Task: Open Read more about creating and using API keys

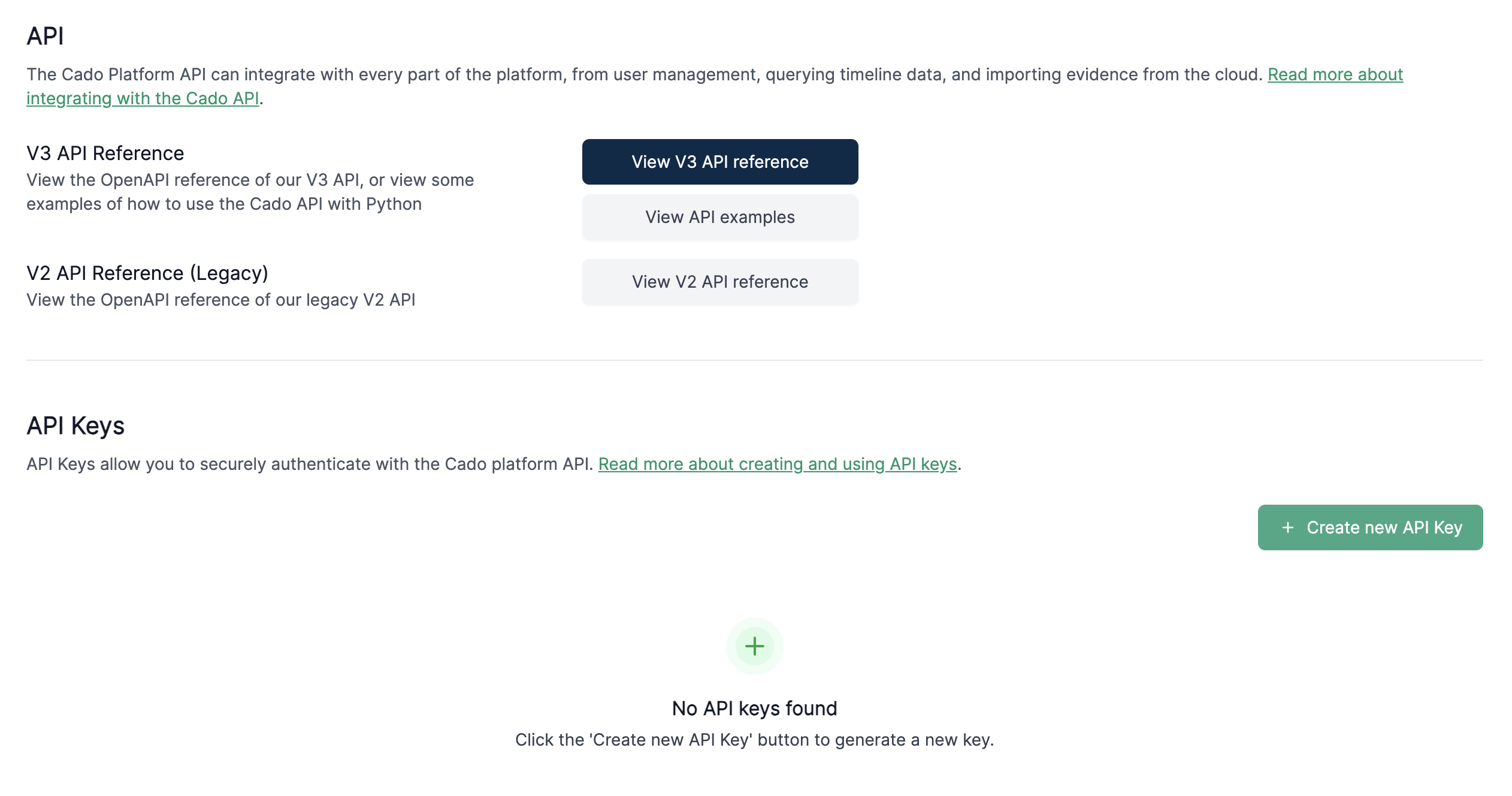Action: tap(776, 464)
